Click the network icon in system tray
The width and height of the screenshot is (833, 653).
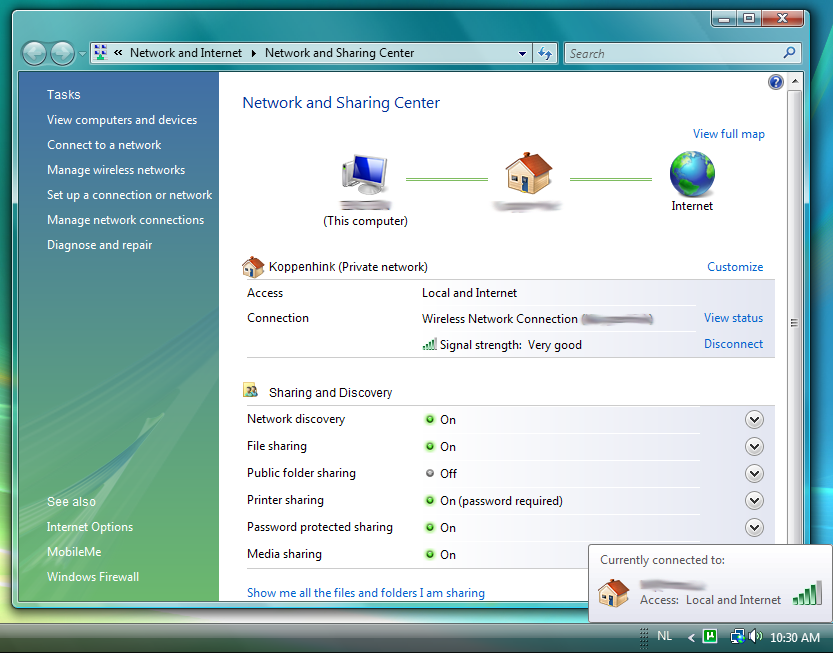pyautogui.click(x=737, y=636)
